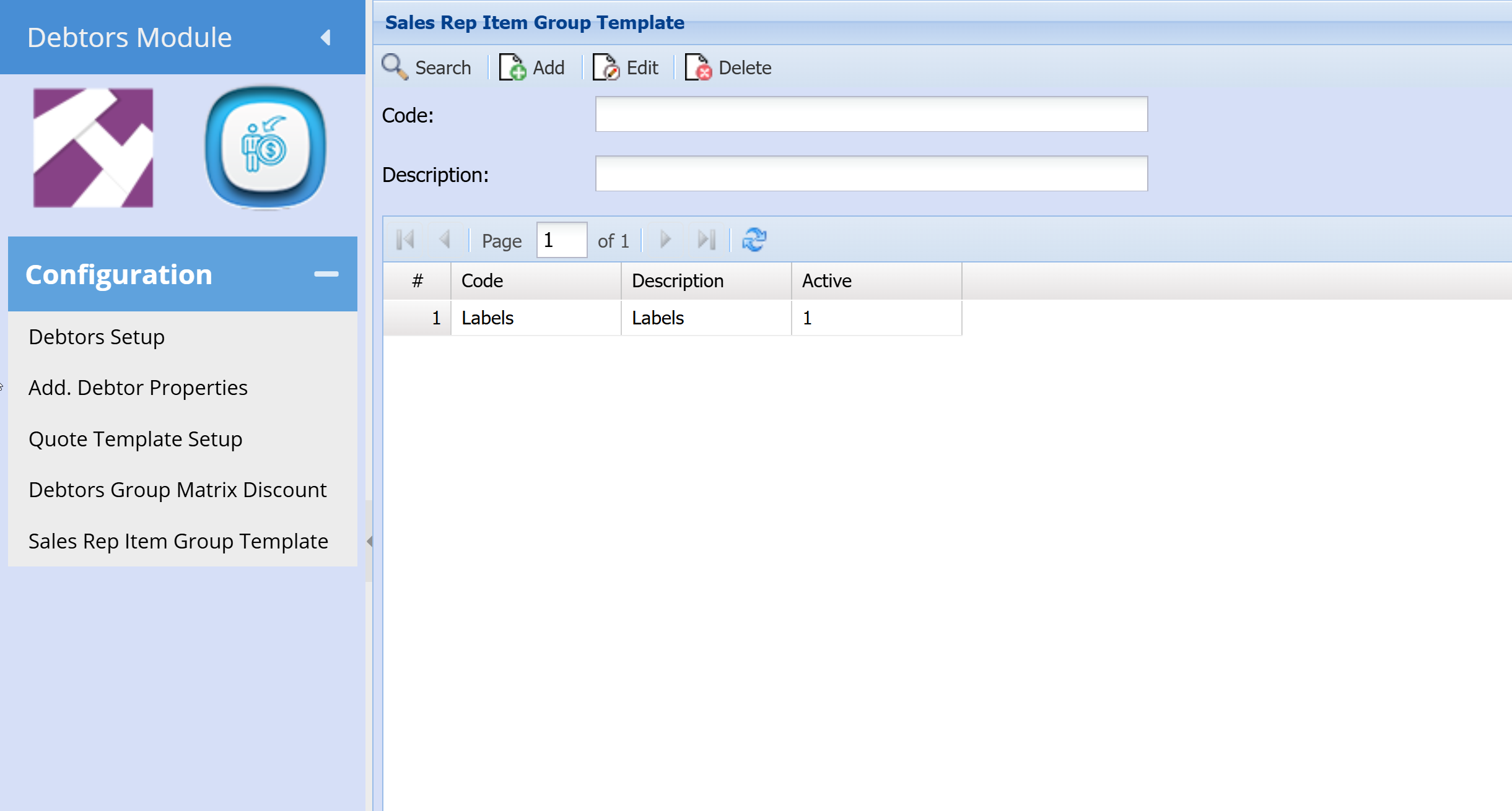Jump to the first page arrow
The width and height of the screenshot is (1512, 811).
tap(405, 240)
